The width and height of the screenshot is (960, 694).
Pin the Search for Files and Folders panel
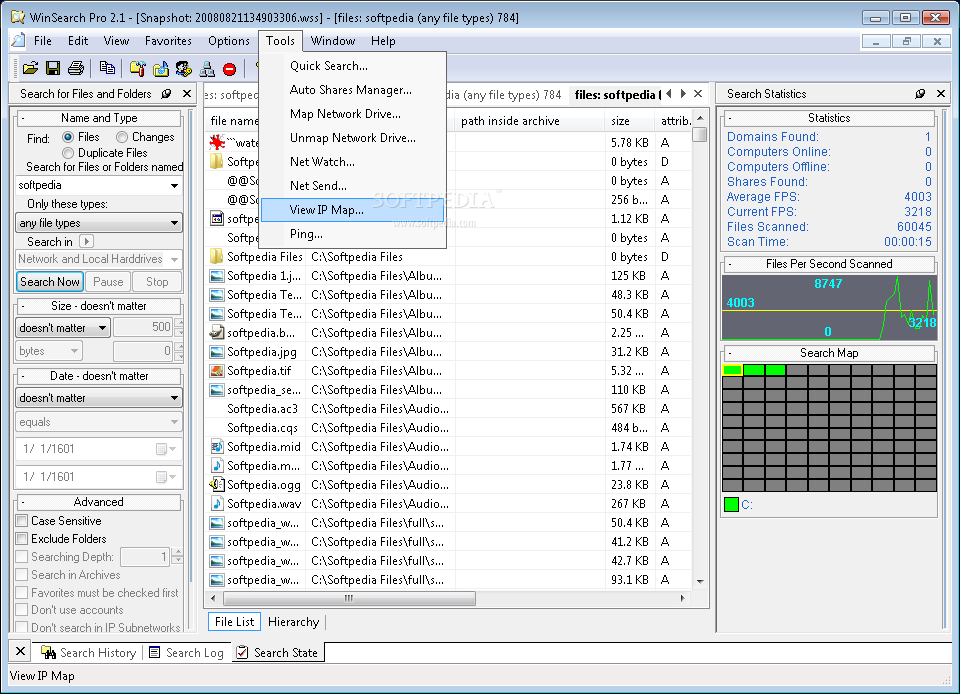[167, 94]
